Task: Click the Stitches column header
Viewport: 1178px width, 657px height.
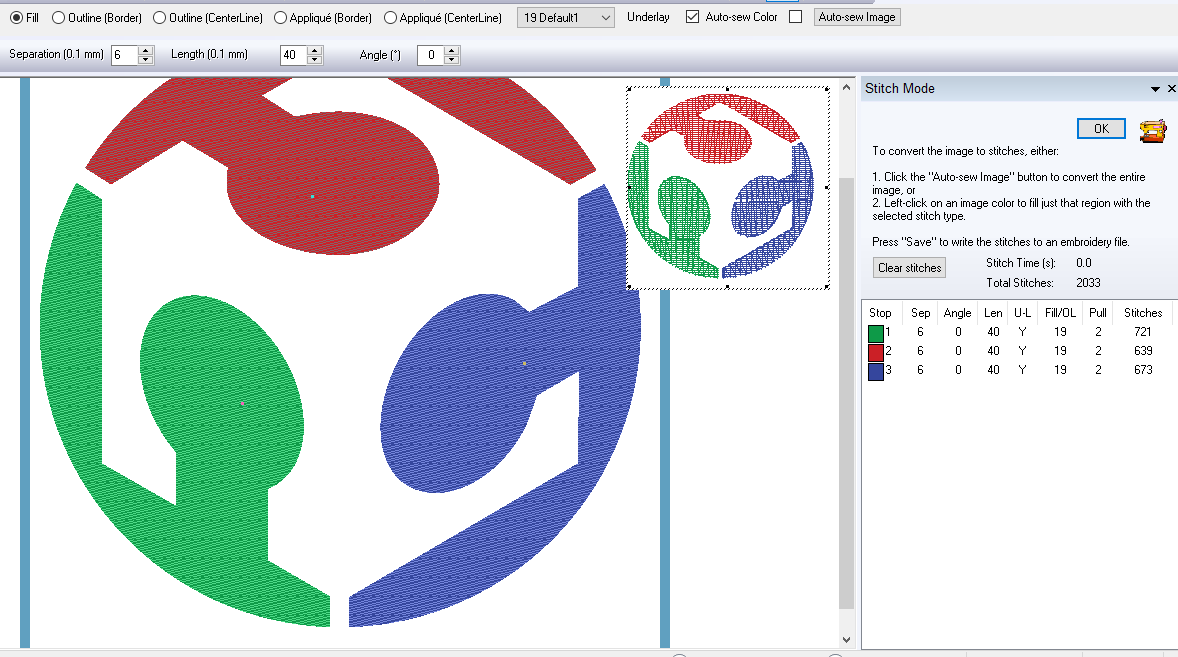Action: click(x=1143, y=313)
